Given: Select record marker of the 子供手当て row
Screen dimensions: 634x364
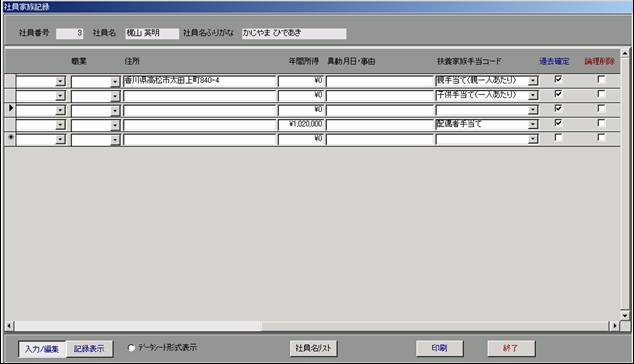Looking at the screenshot, I should point(10,95).
